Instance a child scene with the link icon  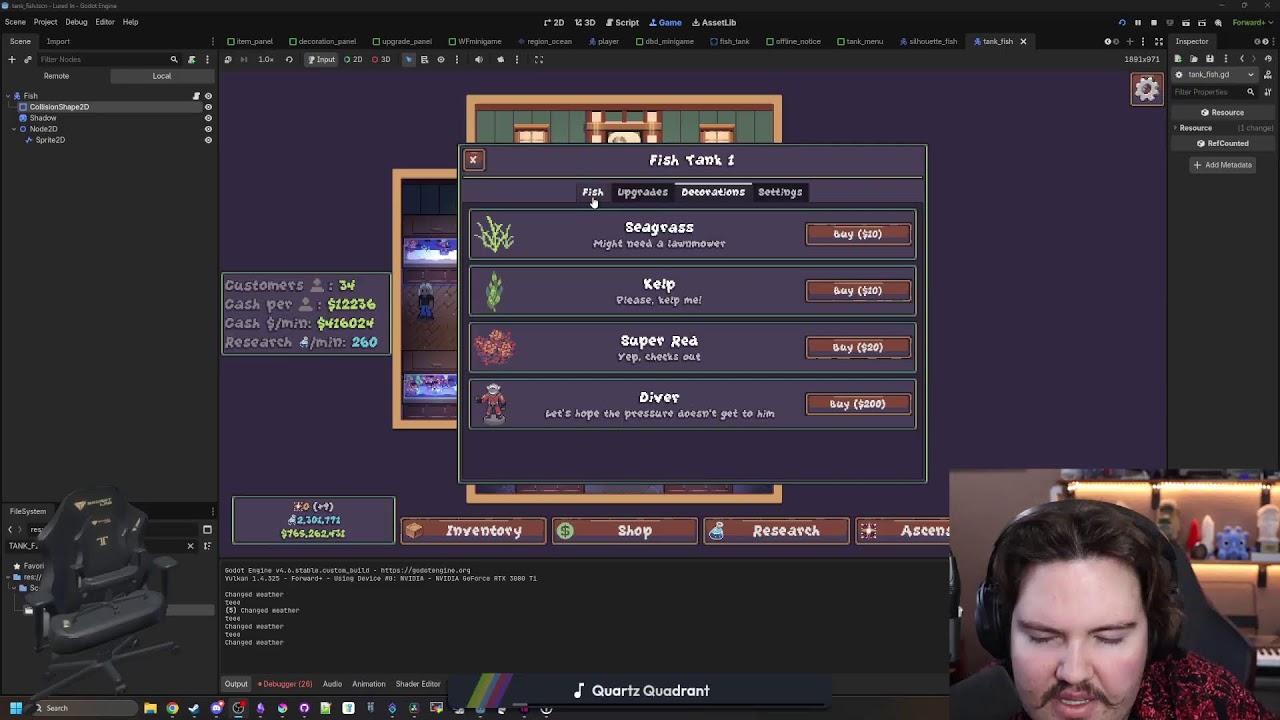click(27, 59)
